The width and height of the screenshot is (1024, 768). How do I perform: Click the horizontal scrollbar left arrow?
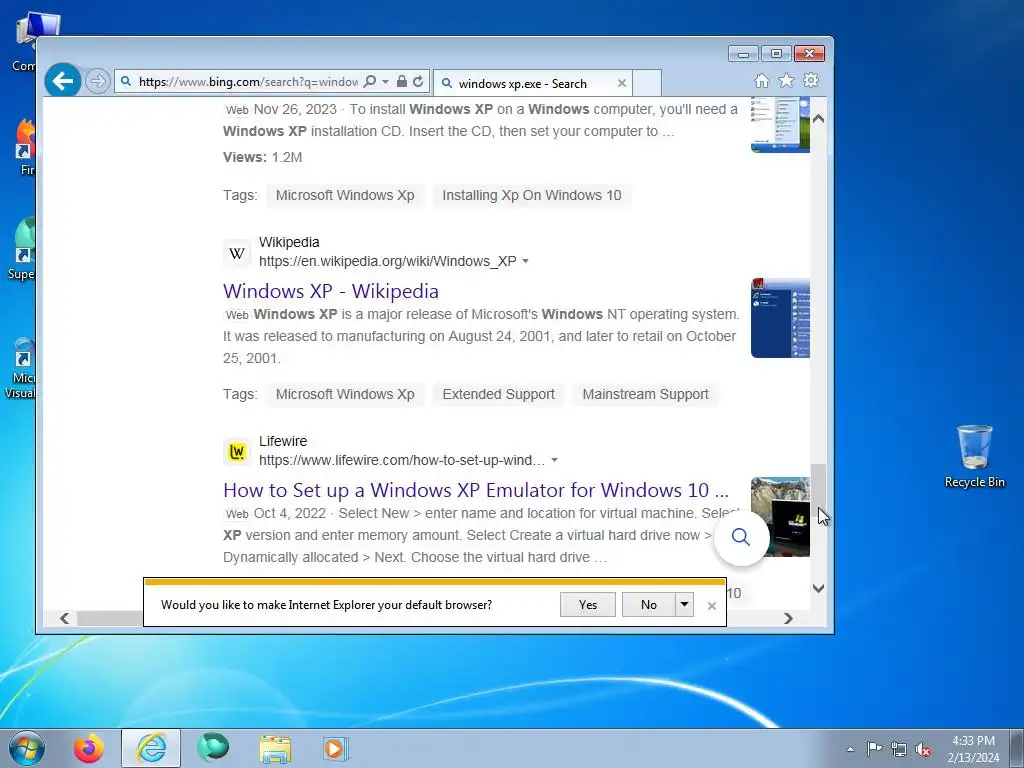[x=65, y=618]
